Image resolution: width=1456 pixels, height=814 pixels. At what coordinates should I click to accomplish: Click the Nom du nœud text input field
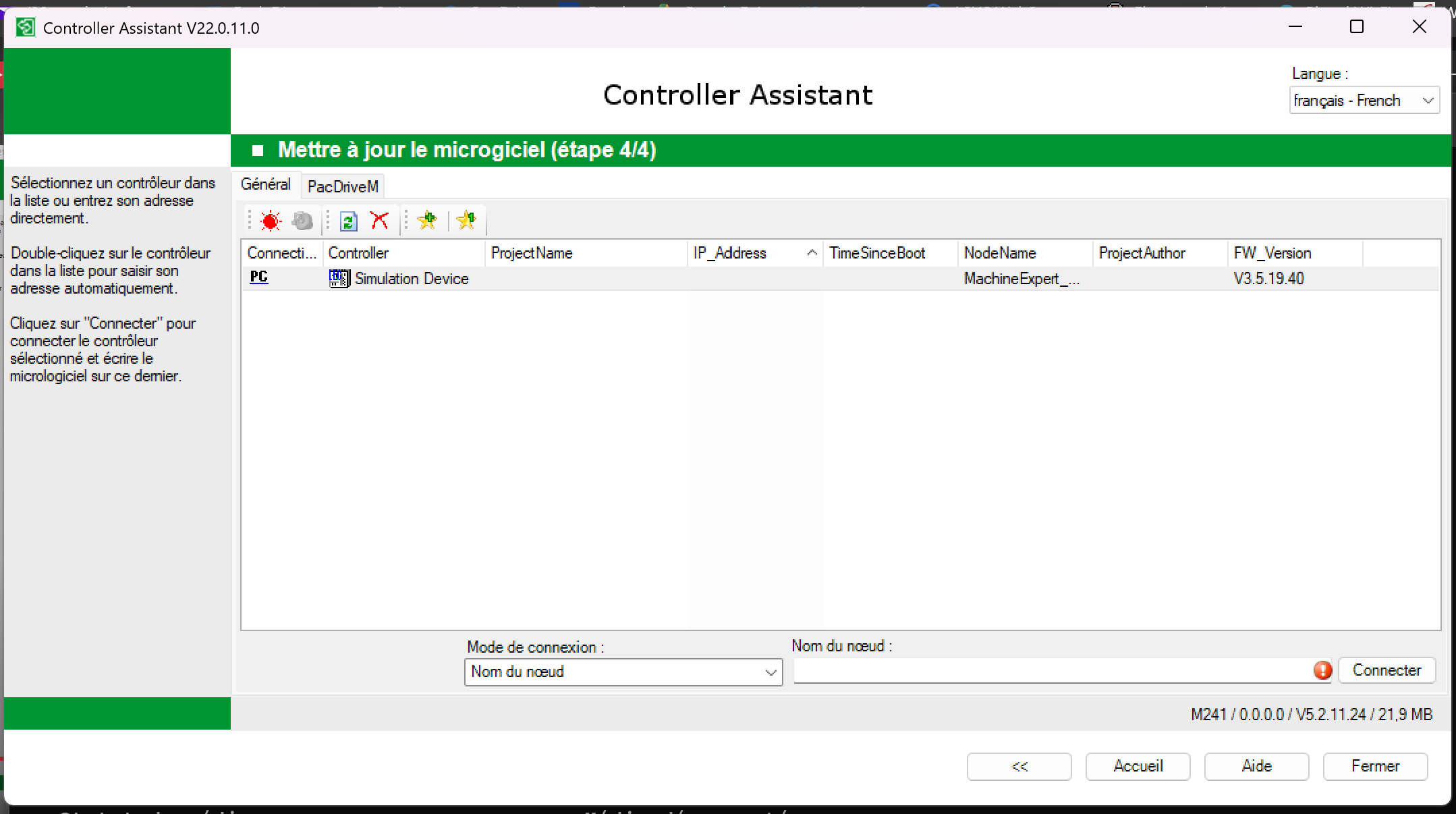[1051, 671]
